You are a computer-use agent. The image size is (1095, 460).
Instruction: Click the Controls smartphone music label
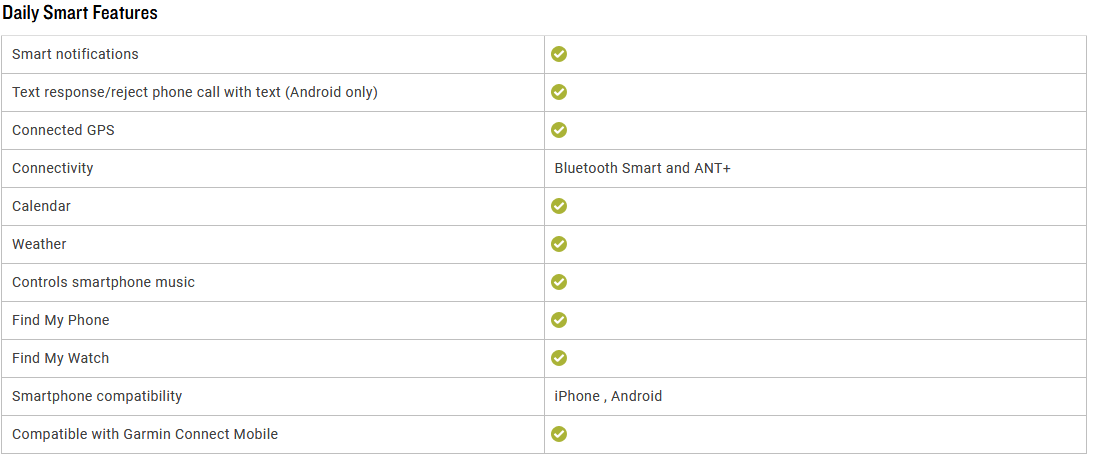pos(103,282)
